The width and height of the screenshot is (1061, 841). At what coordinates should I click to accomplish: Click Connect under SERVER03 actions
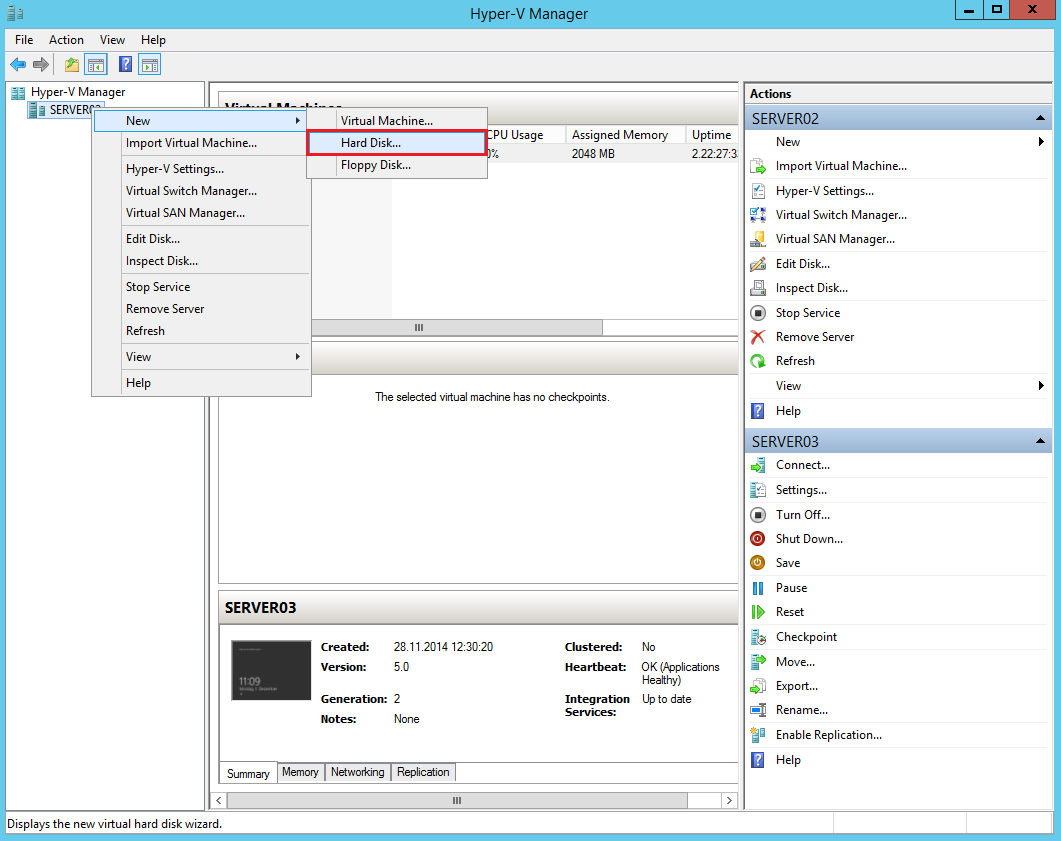(803, 465)
